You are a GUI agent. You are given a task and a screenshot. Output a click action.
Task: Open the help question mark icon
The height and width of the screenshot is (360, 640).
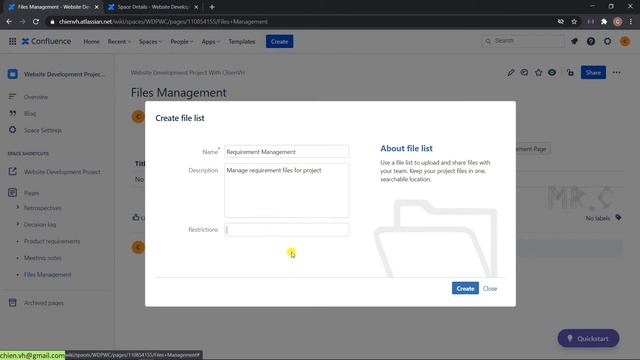pos(591,41)
